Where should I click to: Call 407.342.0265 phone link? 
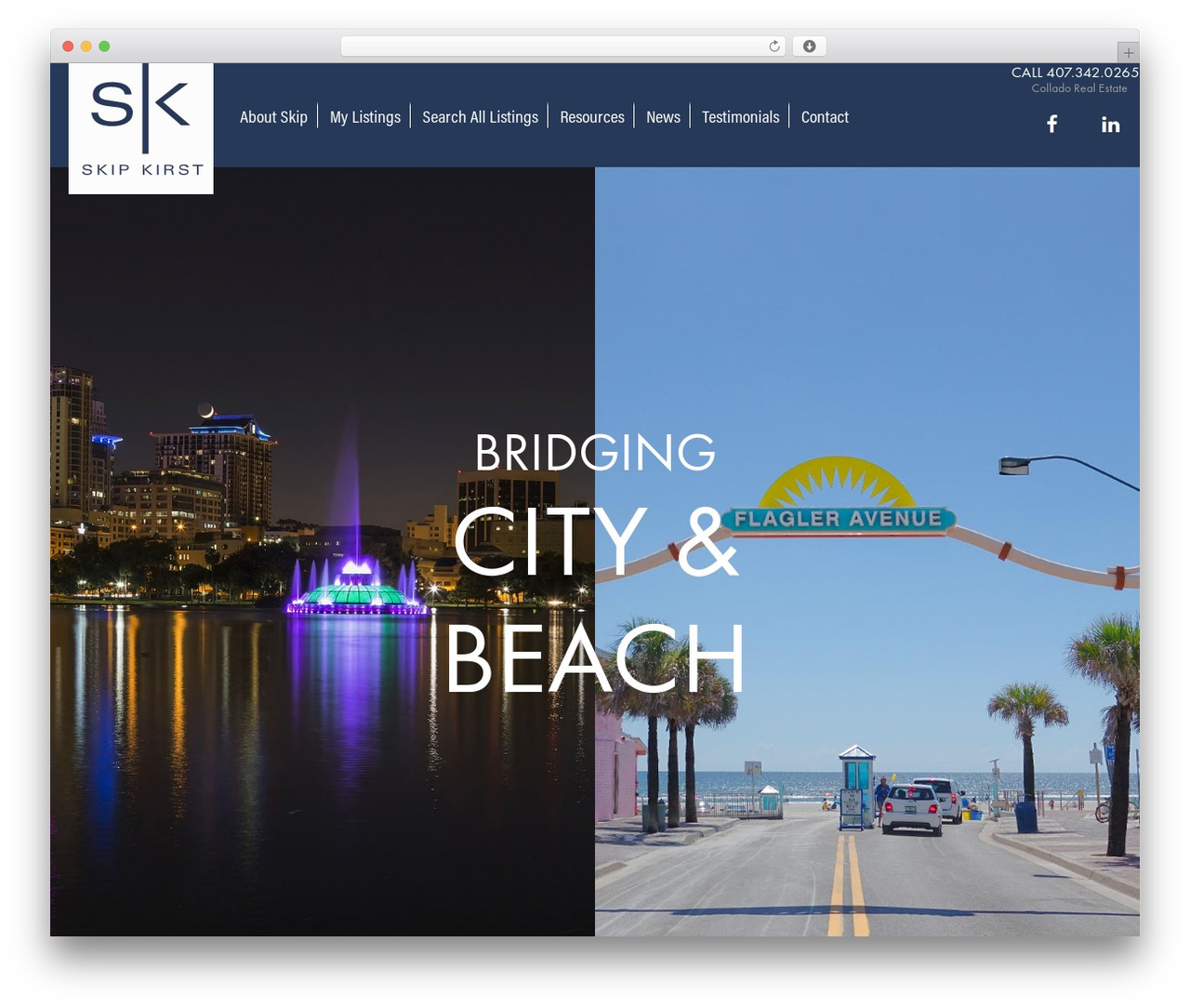(x=1075, y=72)
